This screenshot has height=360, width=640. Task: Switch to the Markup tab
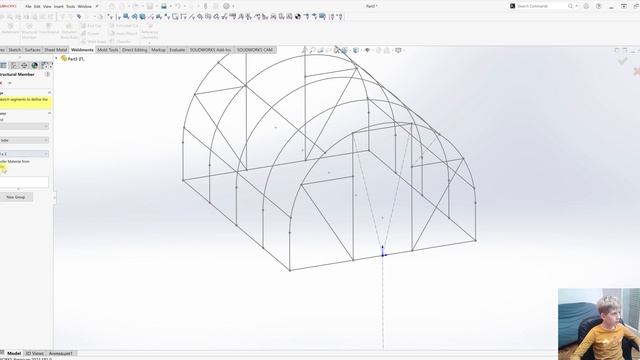pos(158,50)
